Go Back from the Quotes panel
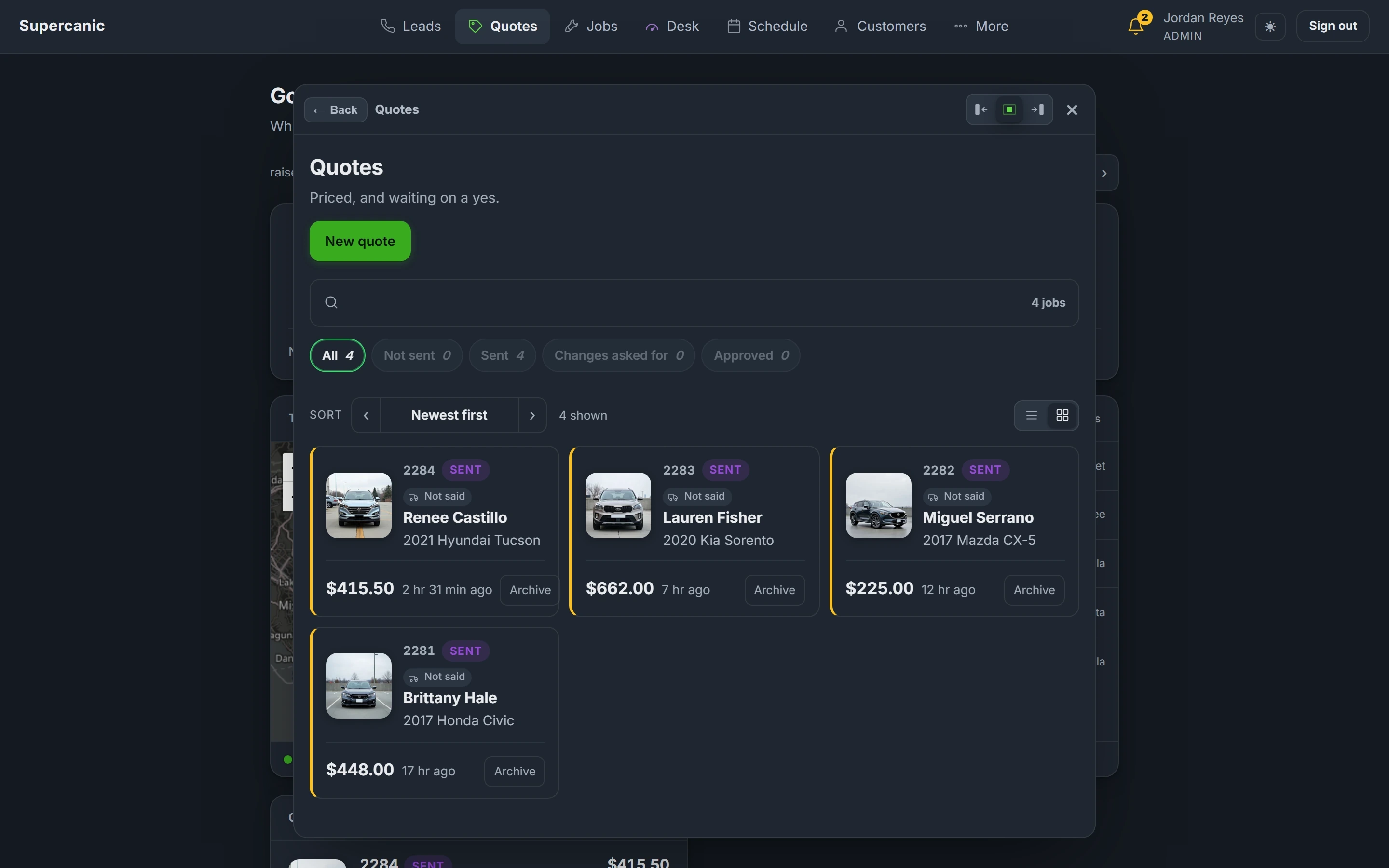The height and width of the screenshot is (868, 1389). [x=335, y=109]
